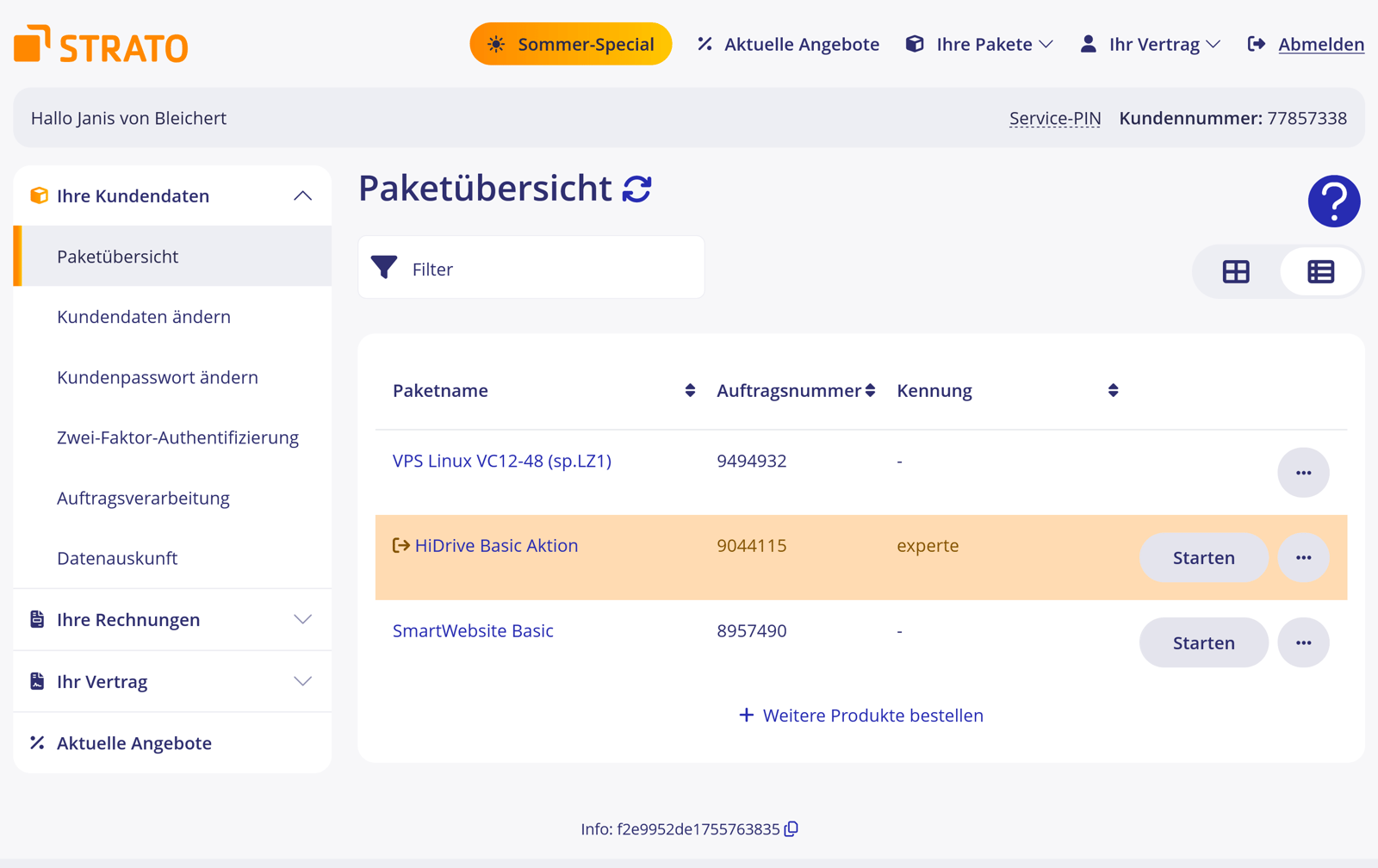Switch to the list view layout
The image size is (1378, 868).
coord(1320,271)
